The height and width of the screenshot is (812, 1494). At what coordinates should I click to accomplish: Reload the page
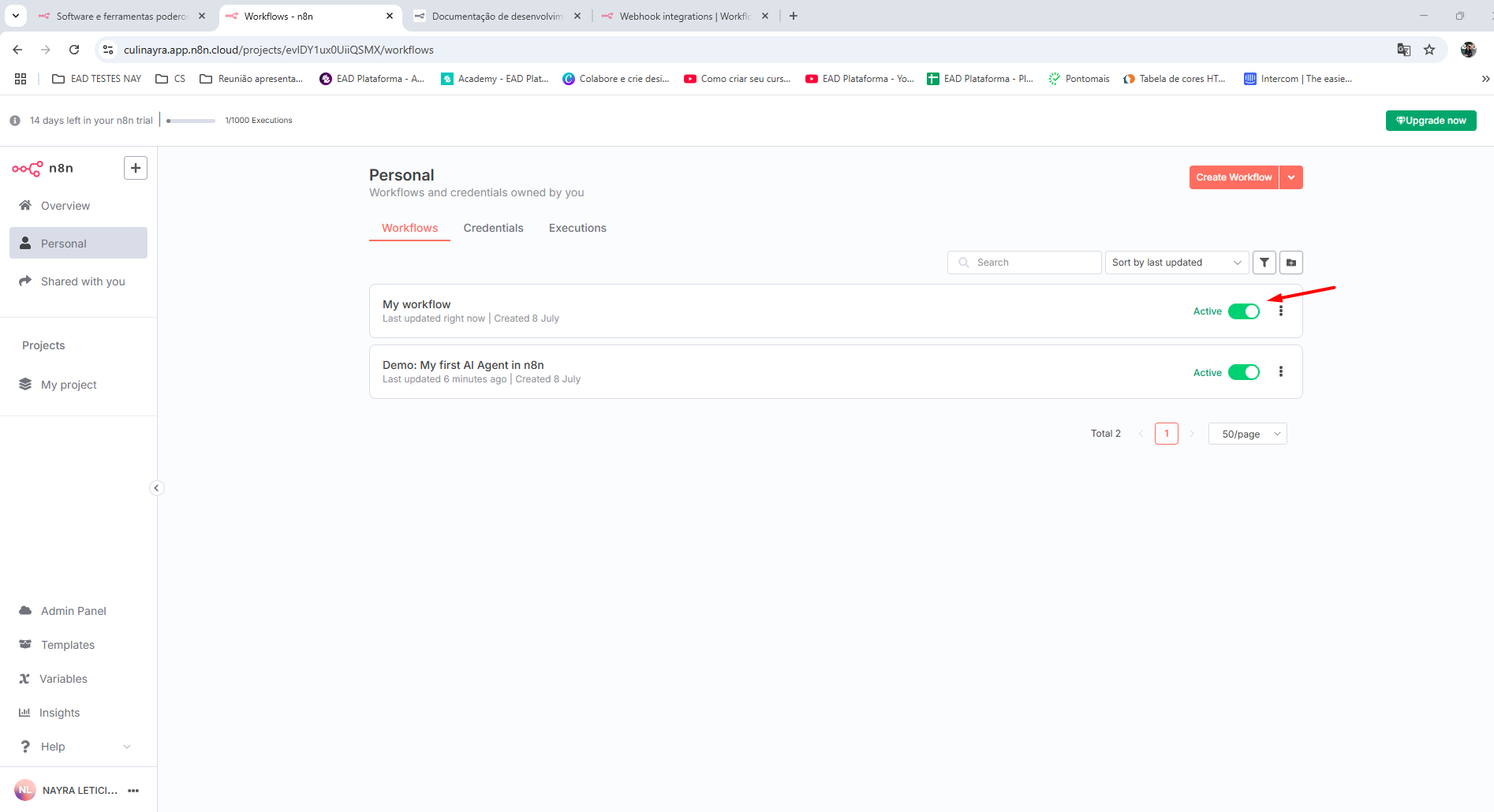74,50
